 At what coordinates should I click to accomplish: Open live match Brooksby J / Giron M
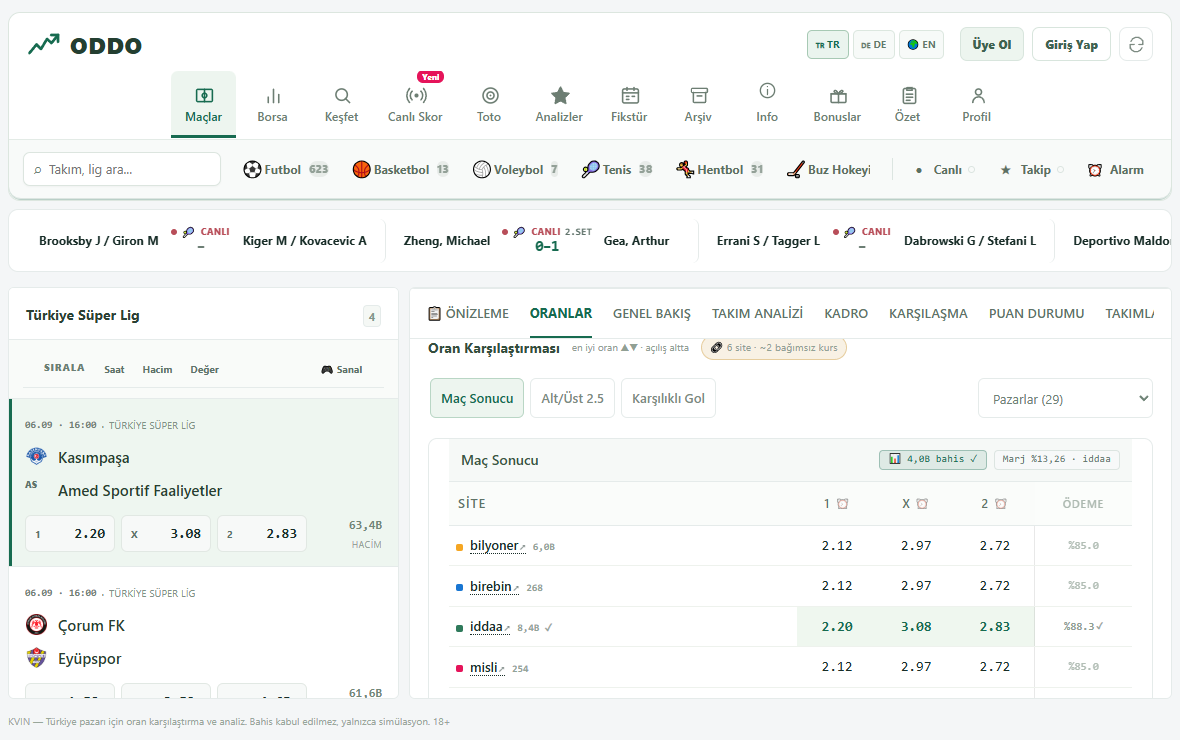click(x=202, y=241)
